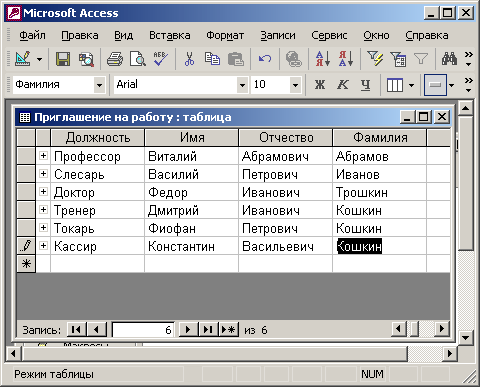
Task: Open the Окно menu
Action: [x=376, y=35]
